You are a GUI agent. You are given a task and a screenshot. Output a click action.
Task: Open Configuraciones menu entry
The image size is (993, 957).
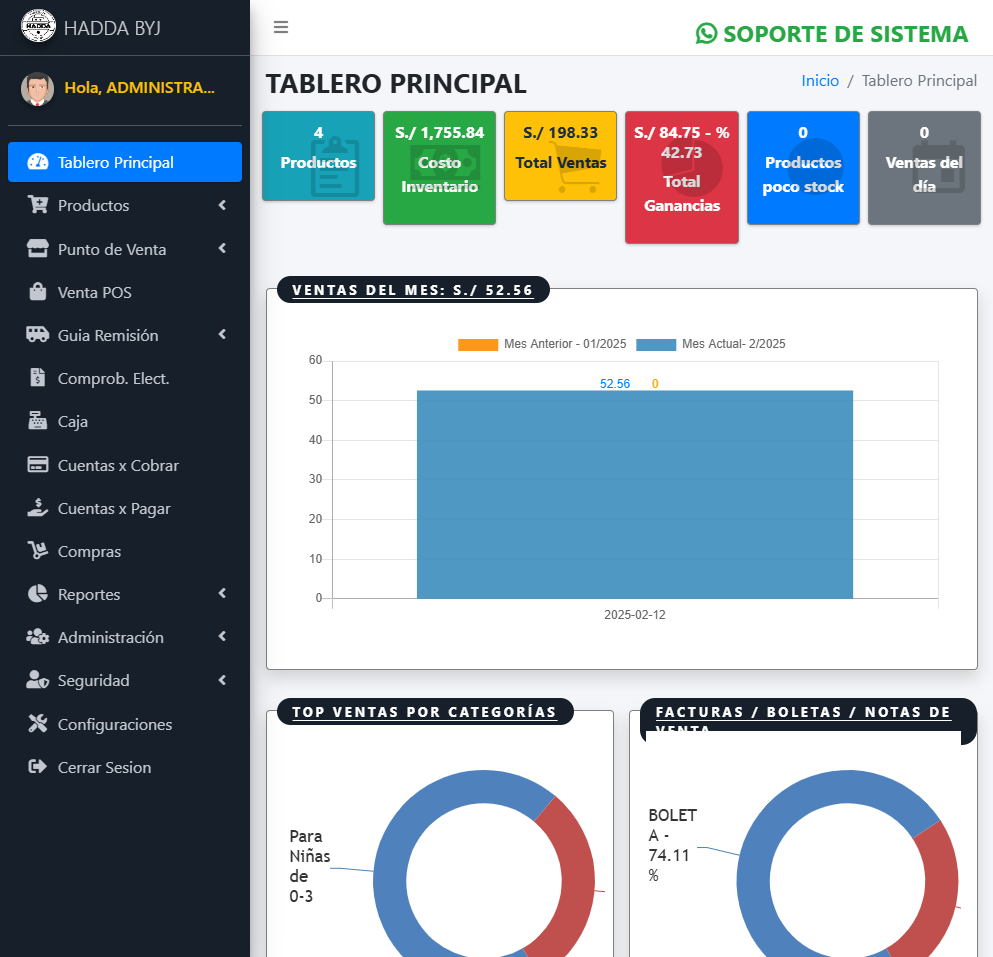coord(125,724)
